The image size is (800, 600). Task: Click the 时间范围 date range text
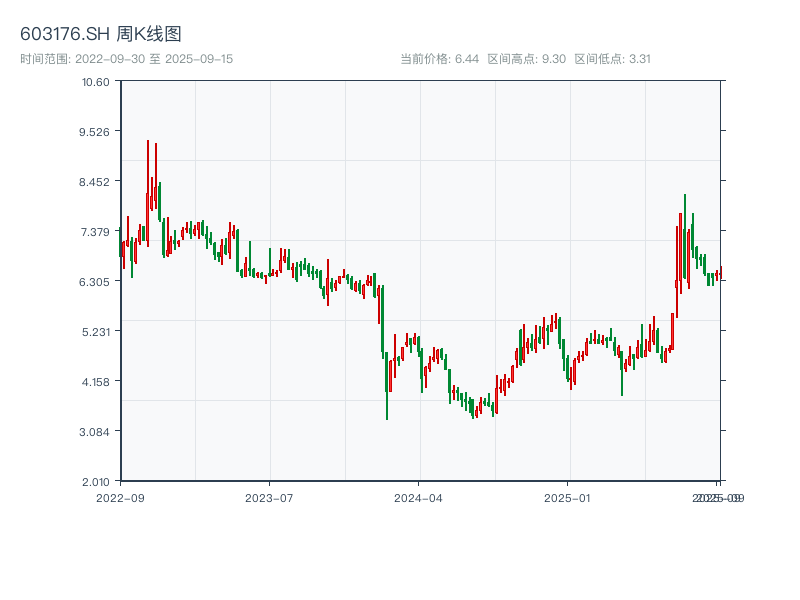(x=126, y=59)
